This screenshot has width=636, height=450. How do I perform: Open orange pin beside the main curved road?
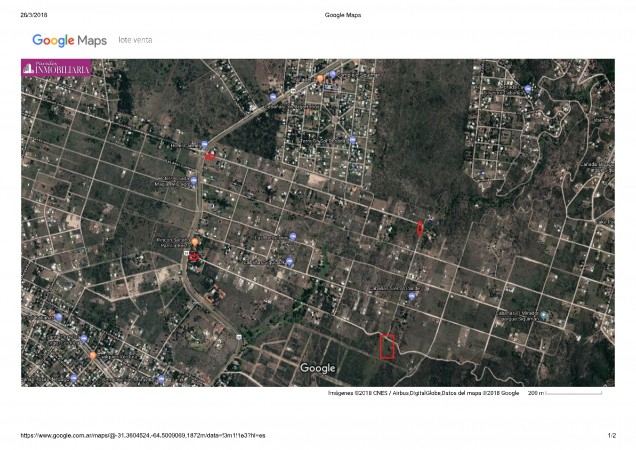point(196,243)
